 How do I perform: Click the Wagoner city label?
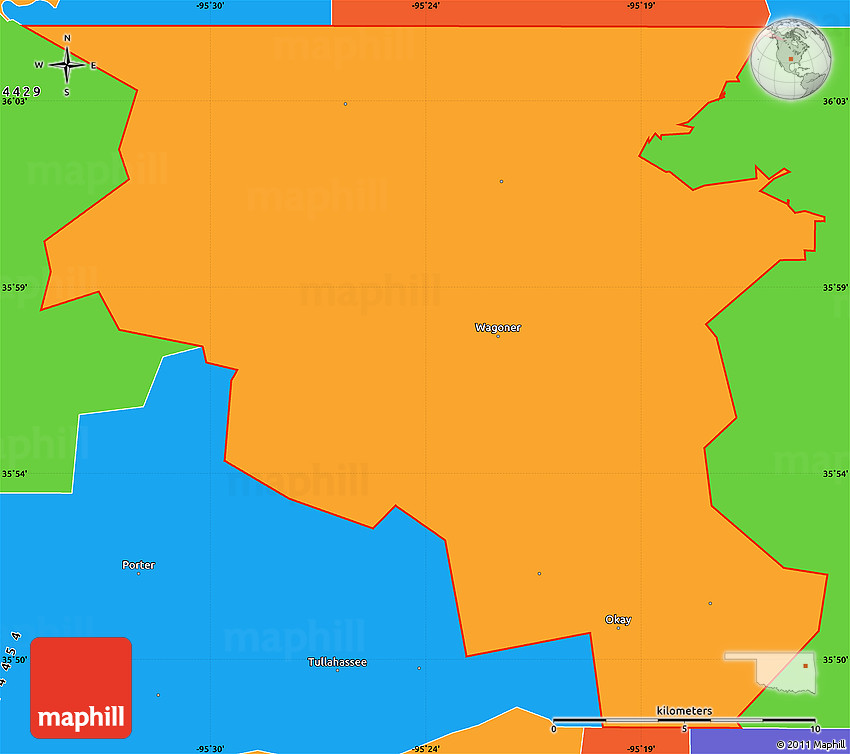click(x=497, y=327)
